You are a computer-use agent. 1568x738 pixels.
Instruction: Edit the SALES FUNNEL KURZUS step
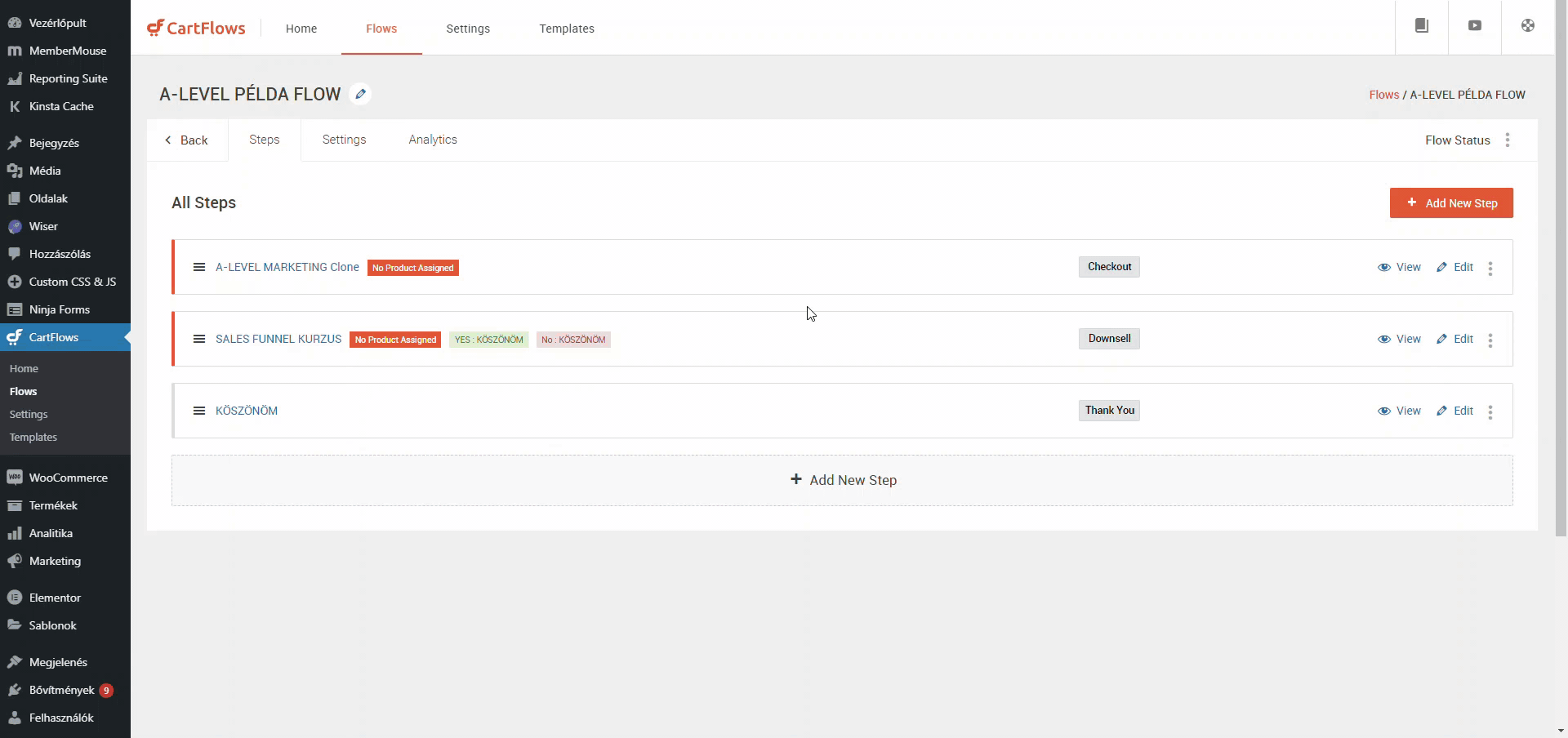click(x=1455, y=339)
